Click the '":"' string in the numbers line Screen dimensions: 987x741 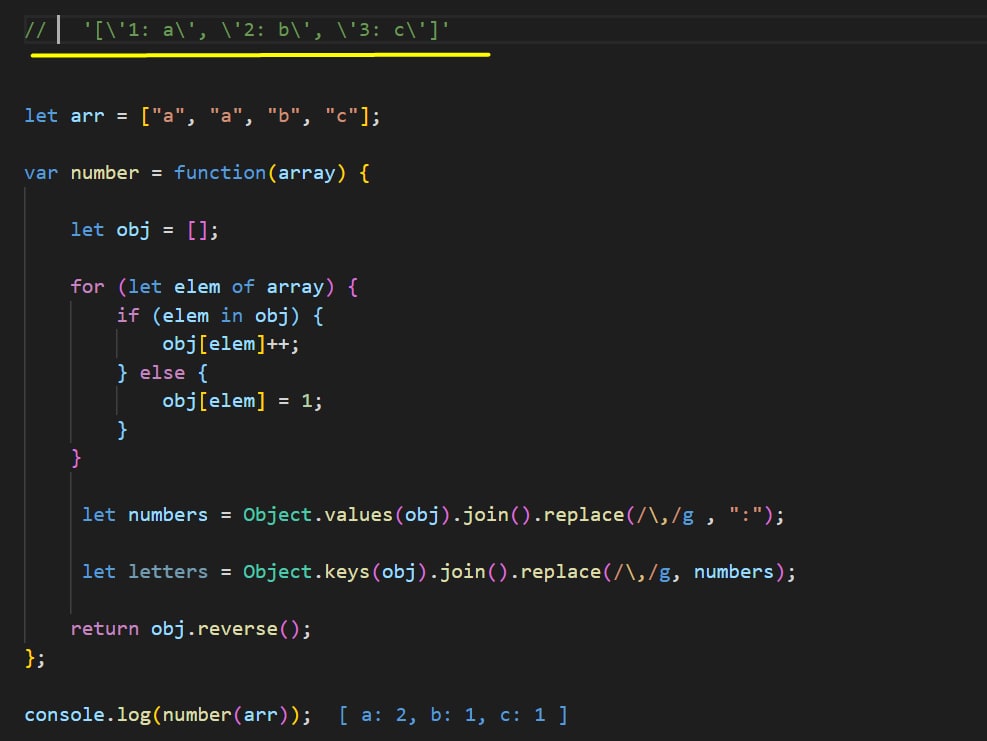pos(746,515)
